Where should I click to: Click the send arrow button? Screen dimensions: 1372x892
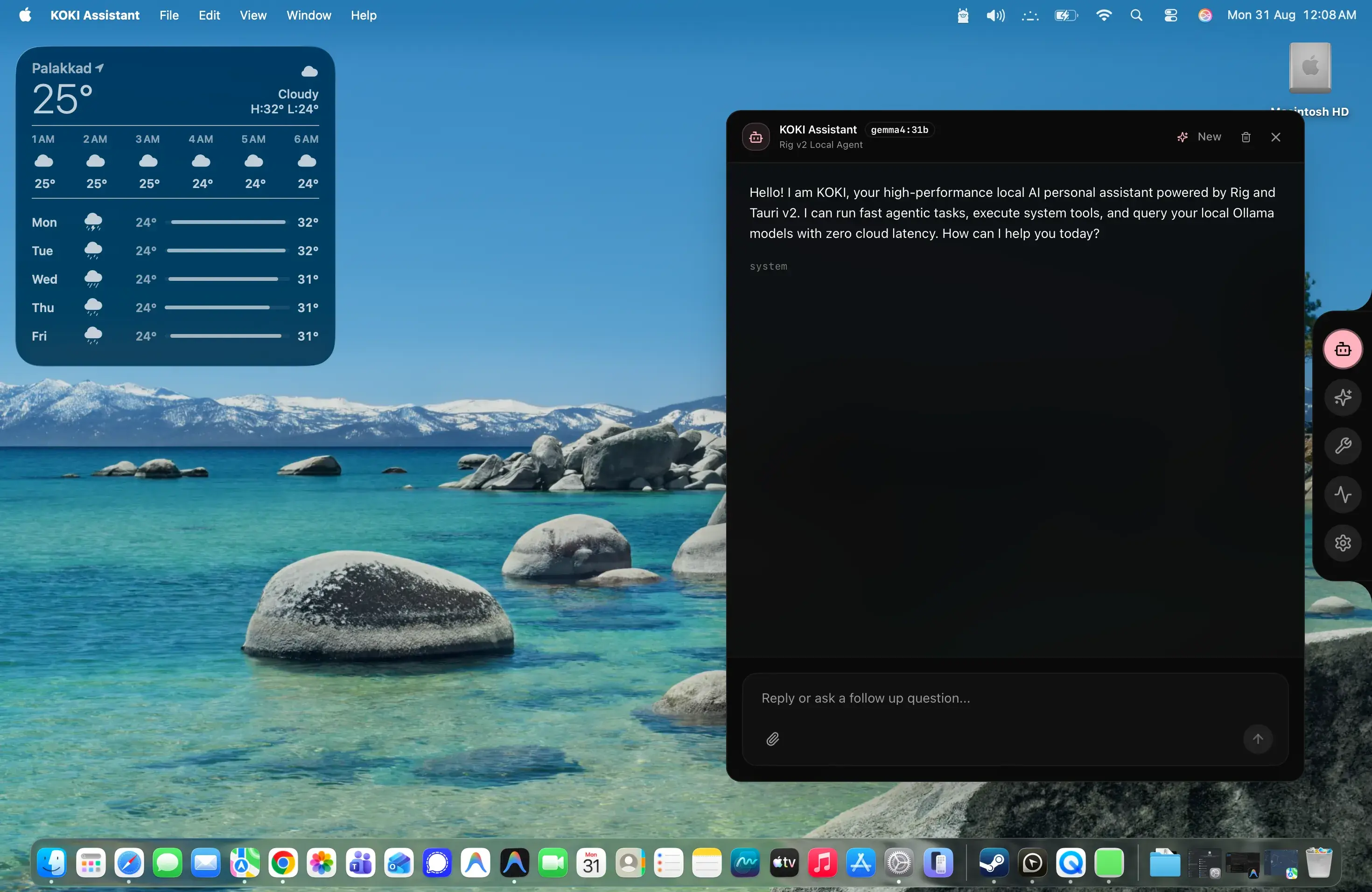pyautogui.click(x=1258, y=739)
